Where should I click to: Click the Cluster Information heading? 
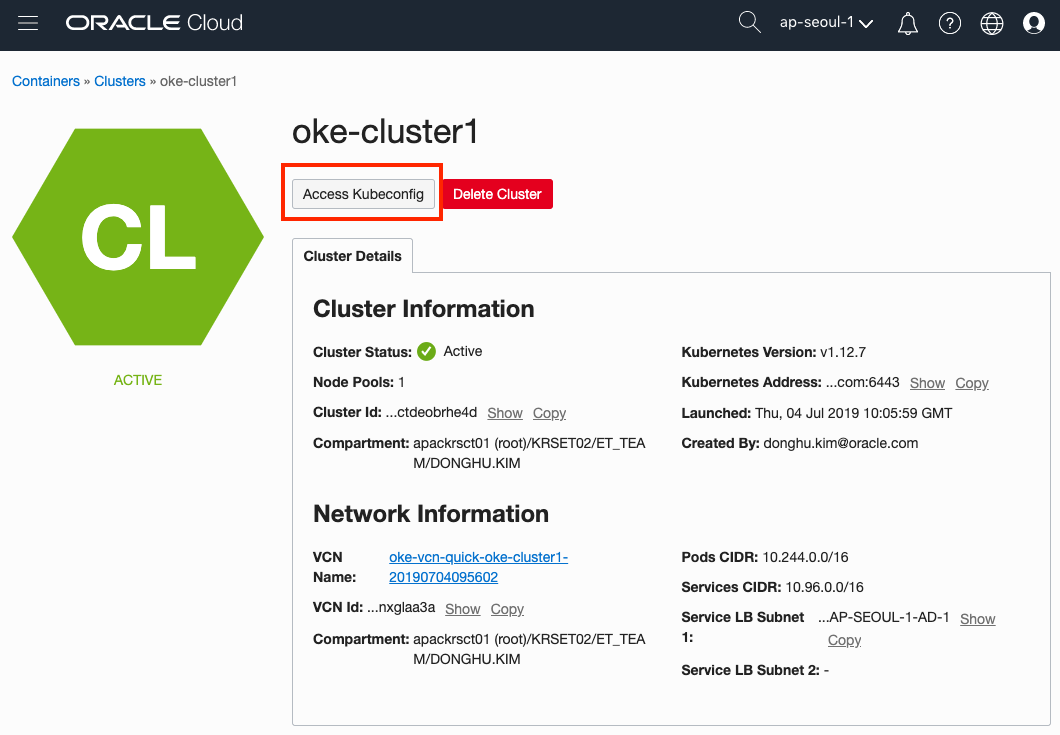click(x=424, y=309)
